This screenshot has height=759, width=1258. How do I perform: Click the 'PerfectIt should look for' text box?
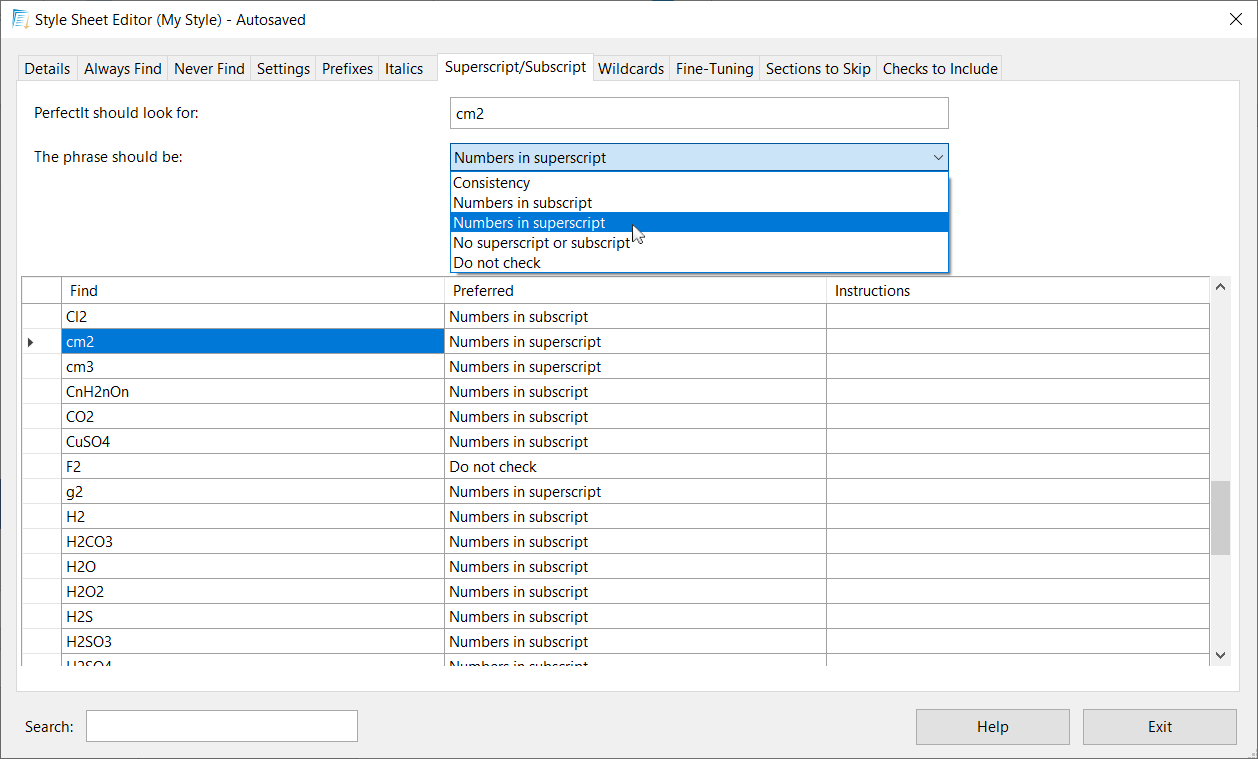(x=698, y=114)
